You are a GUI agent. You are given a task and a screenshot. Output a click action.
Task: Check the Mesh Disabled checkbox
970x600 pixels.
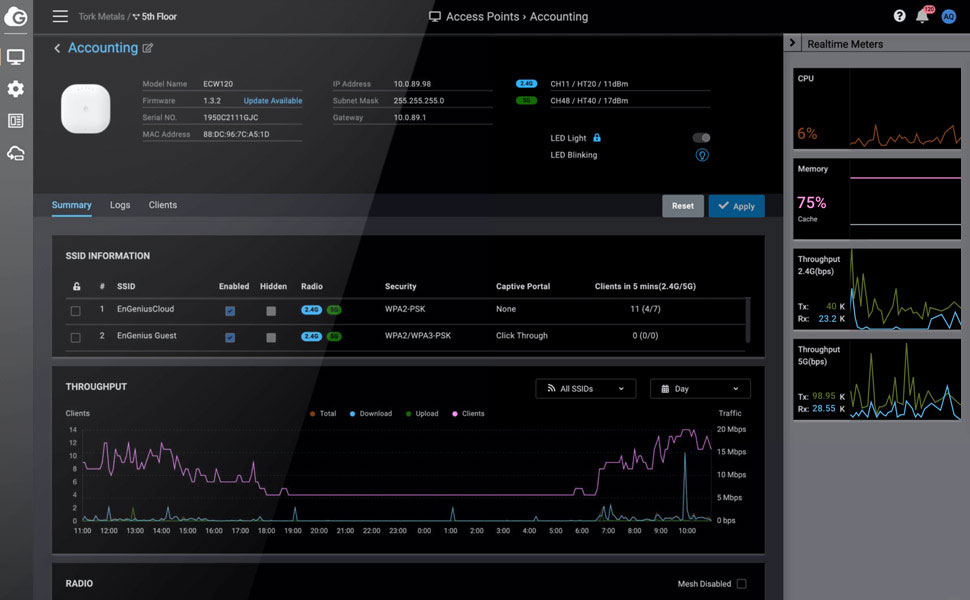pyautogui.click(x=742, y=584)
